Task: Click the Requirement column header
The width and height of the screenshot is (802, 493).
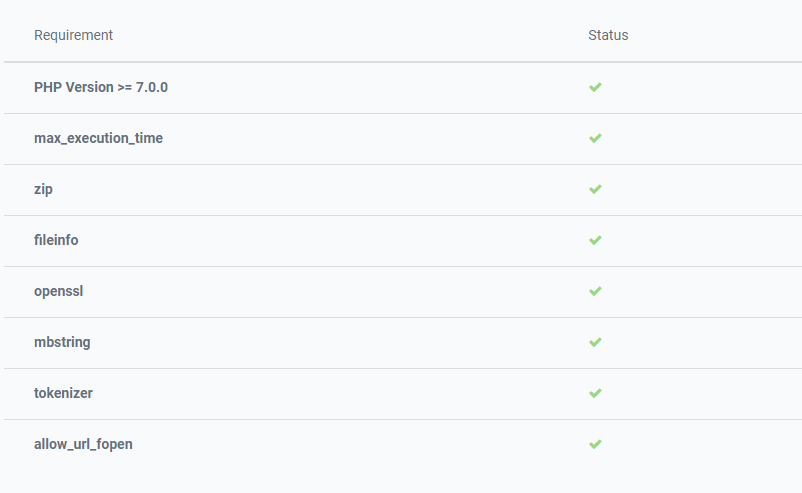Action: (x=73, y=35)
